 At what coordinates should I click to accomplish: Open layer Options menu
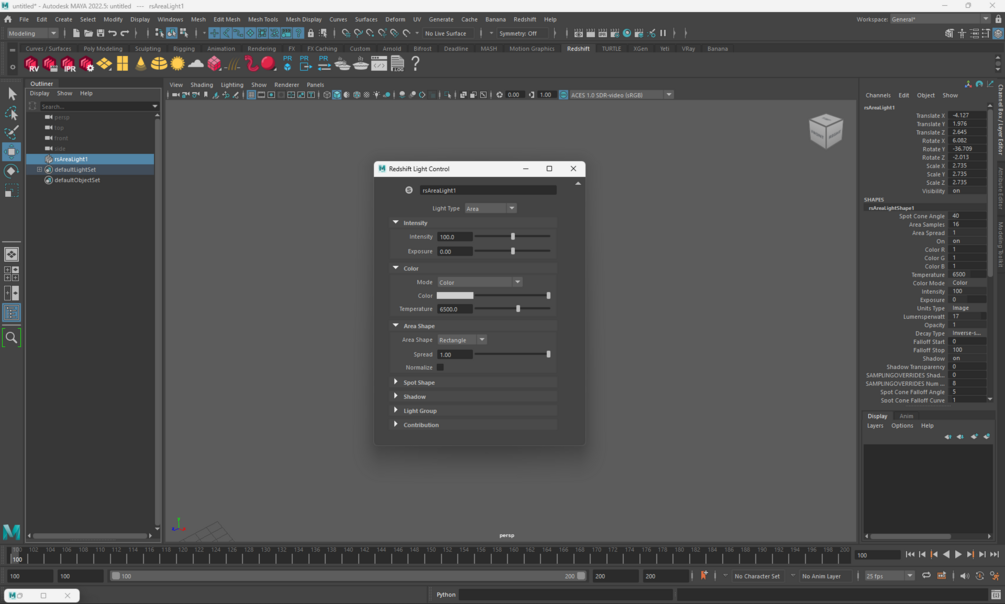902,426
